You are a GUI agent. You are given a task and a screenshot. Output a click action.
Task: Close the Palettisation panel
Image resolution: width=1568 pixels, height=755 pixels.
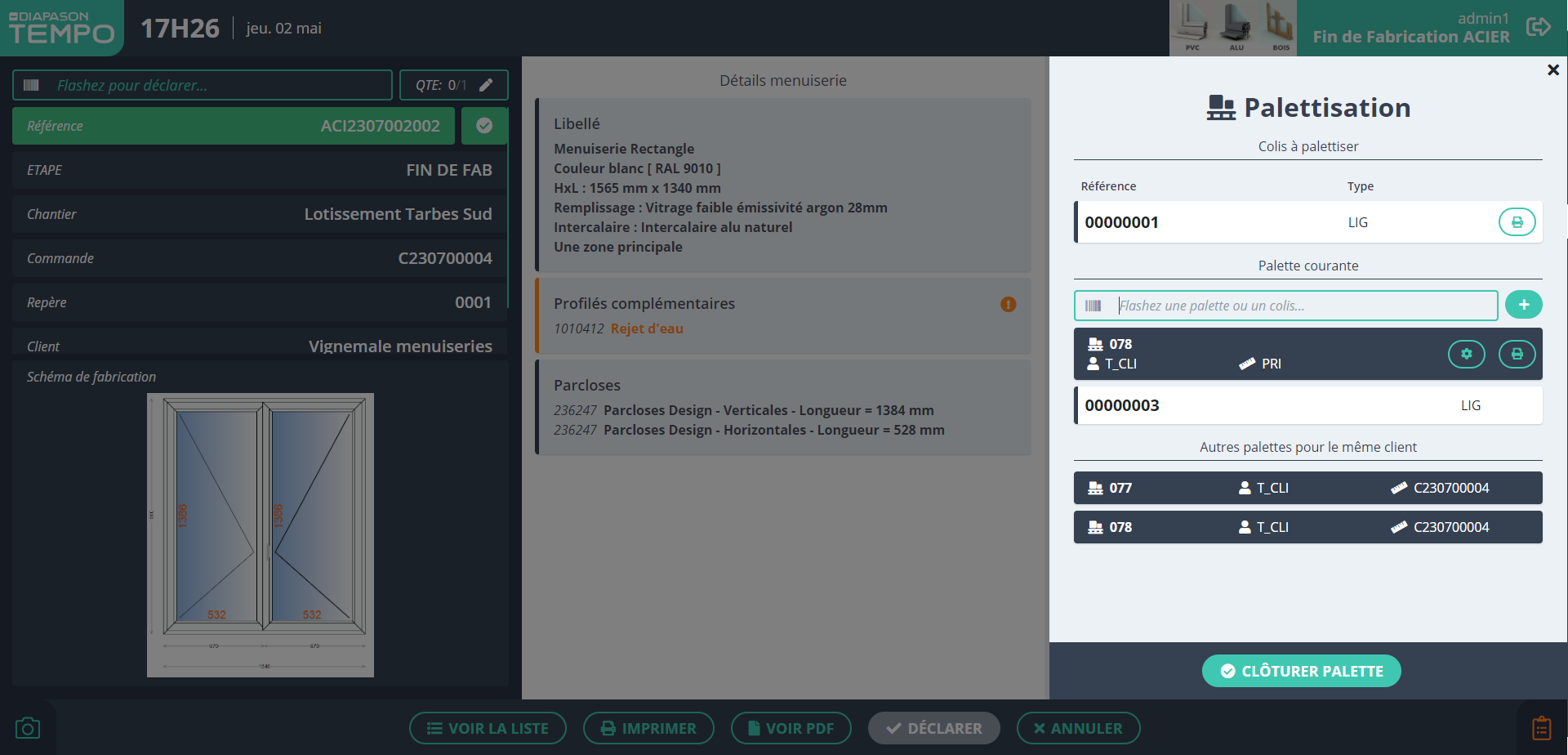pos(1553,70)
